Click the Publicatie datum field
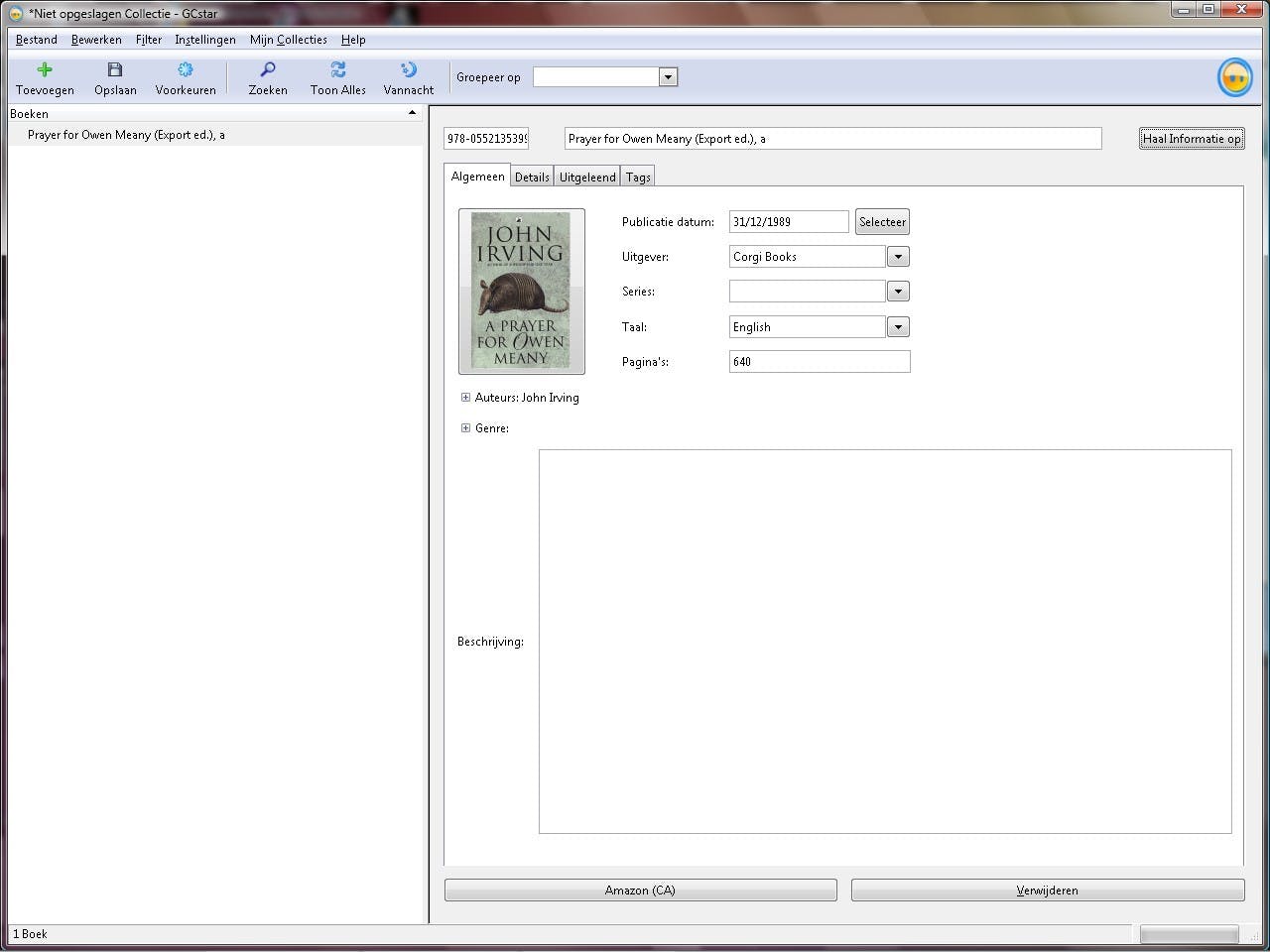 point(789,222)
